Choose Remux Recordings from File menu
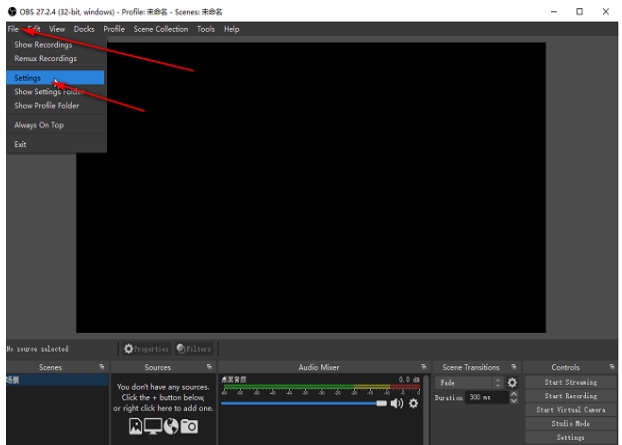This screenshot has width=622, height=445. coord(45,59)
